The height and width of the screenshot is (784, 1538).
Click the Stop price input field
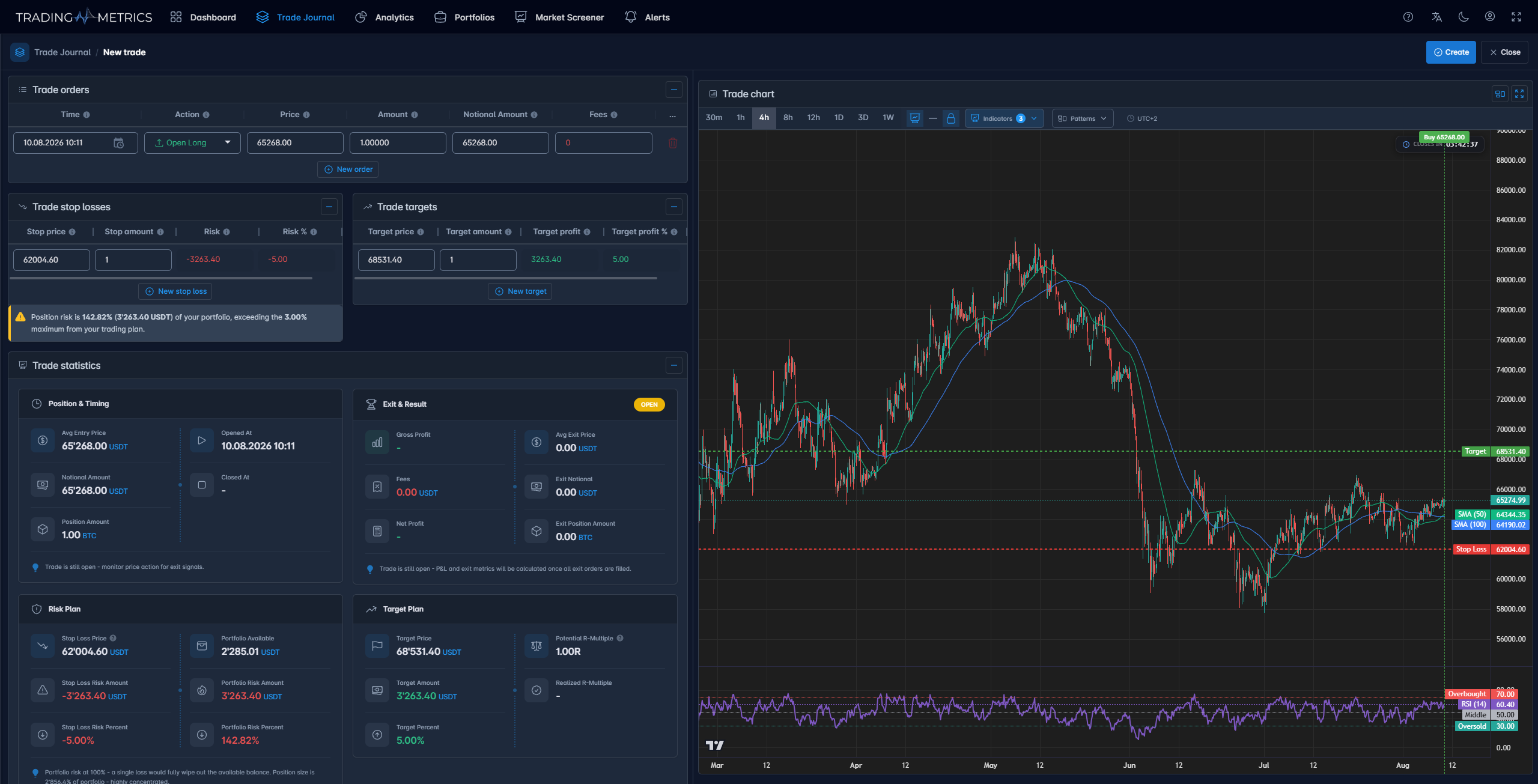pyautogui.click(x=52, y=260)
